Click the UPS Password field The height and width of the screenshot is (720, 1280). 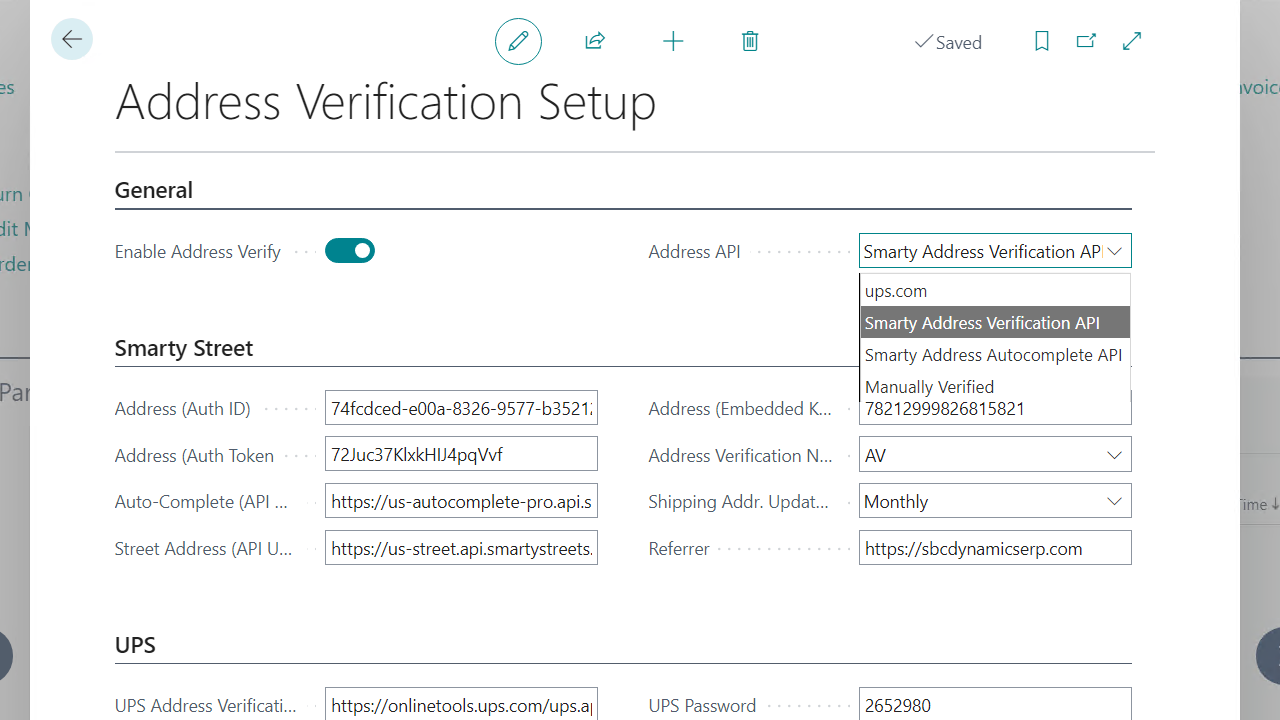995,705
